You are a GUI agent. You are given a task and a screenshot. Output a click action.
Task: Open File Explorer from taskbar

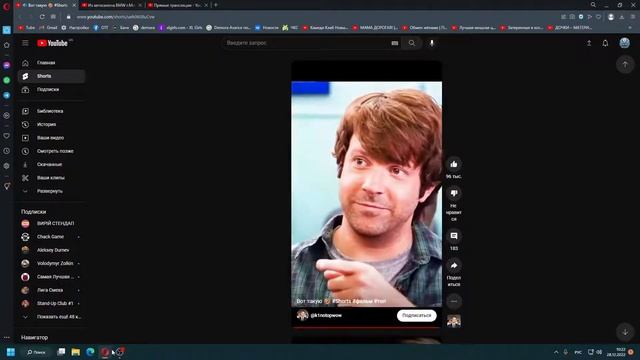[x=76, y=352]
